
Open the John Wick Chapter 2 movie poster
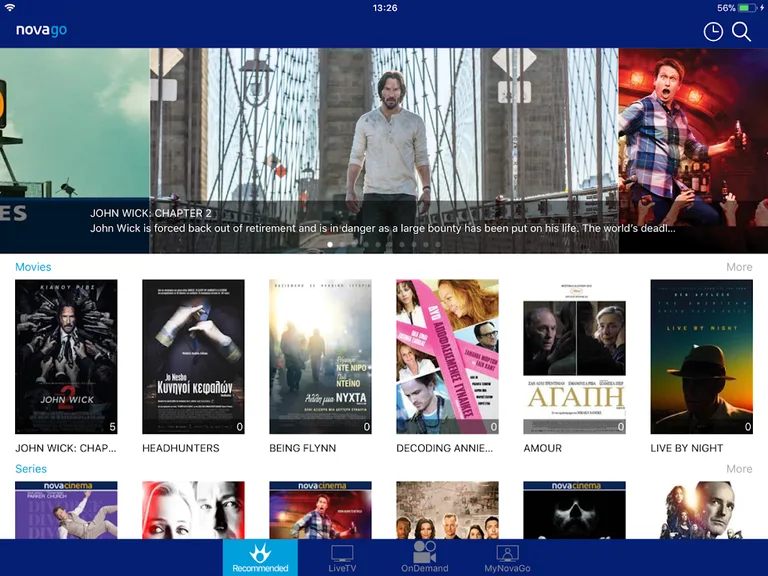coord(66,357)
